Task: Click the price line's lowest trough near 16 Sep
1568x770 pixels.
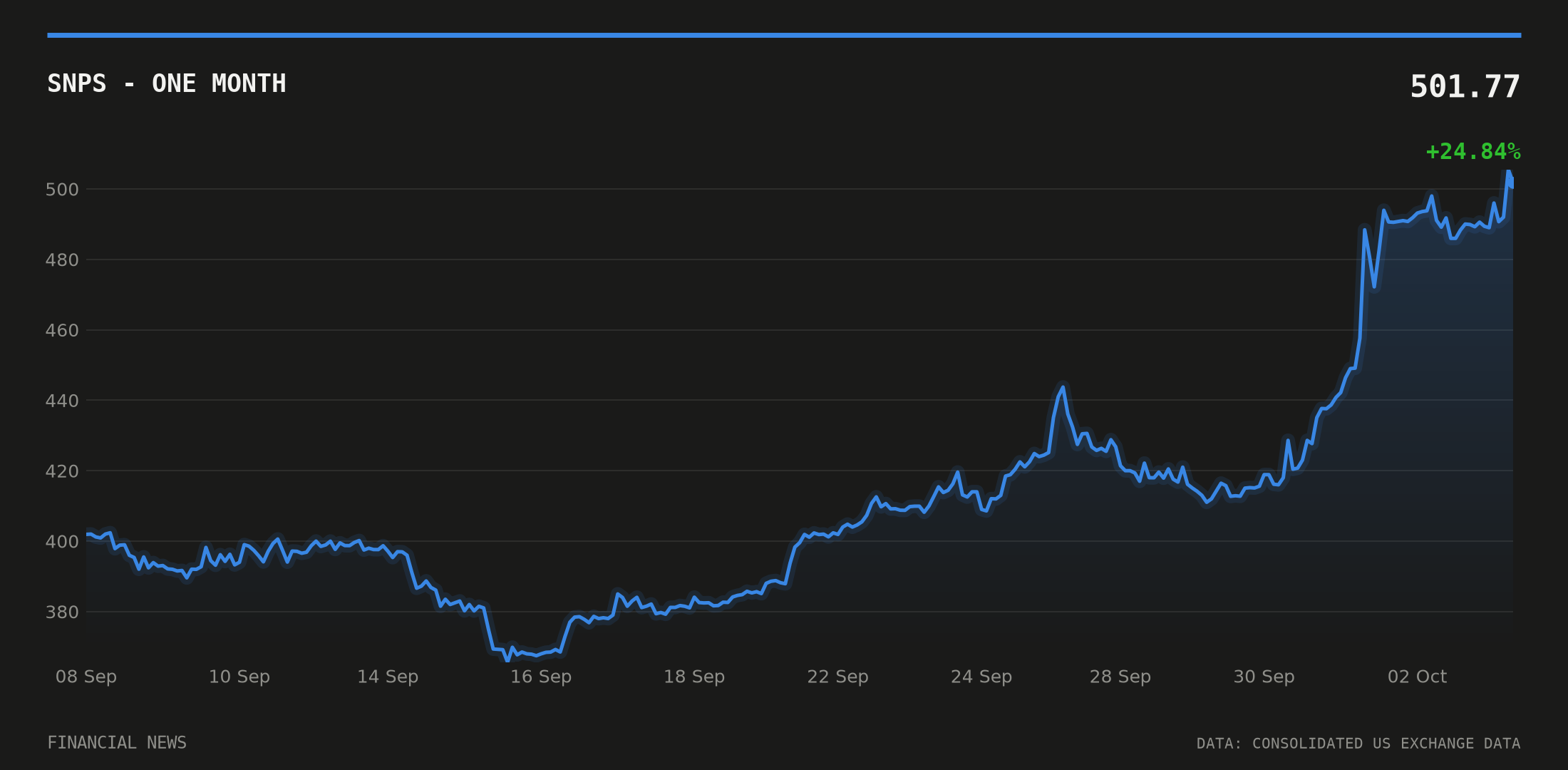Action: click(507, 660)
